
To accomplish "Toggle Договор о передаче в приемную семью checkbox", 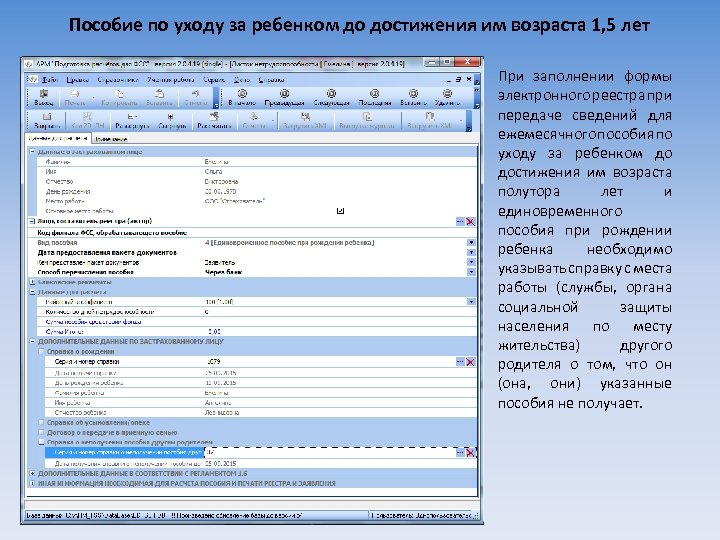I will pos(41,433).
